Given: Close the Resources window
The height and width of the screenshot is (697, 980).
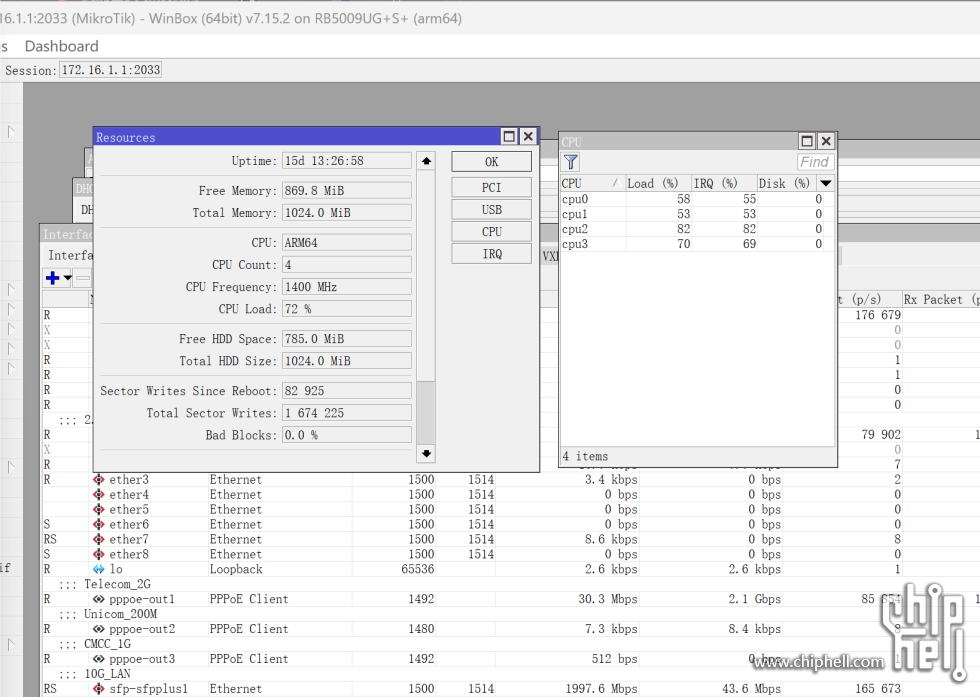Looking at the screenshot, I should (x=528, y=136).
